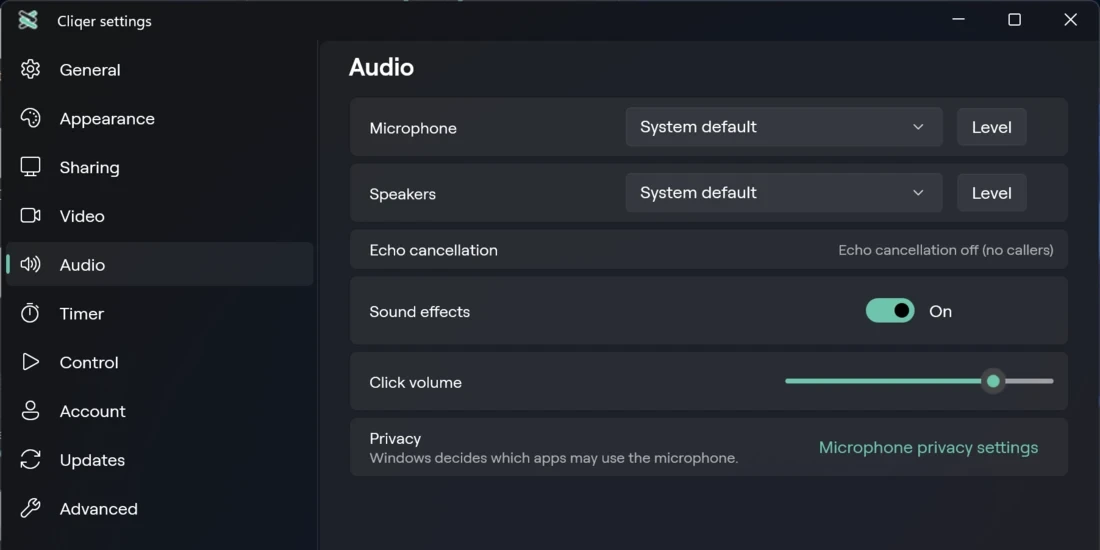The image size is (1100, 550).
Task: Click the Timer stopwatch icon
Action: coord(30,313)
